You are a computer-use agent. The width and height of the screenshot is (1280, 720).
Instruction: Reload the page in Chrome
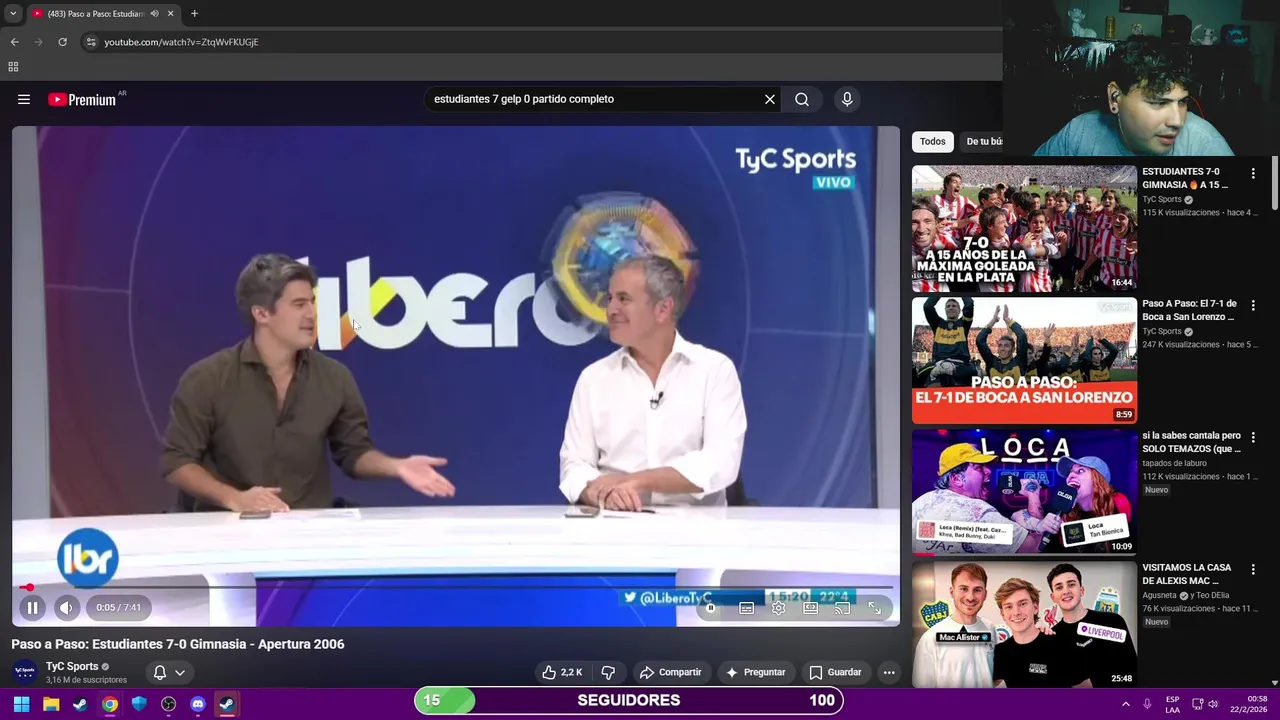[62, 42]
